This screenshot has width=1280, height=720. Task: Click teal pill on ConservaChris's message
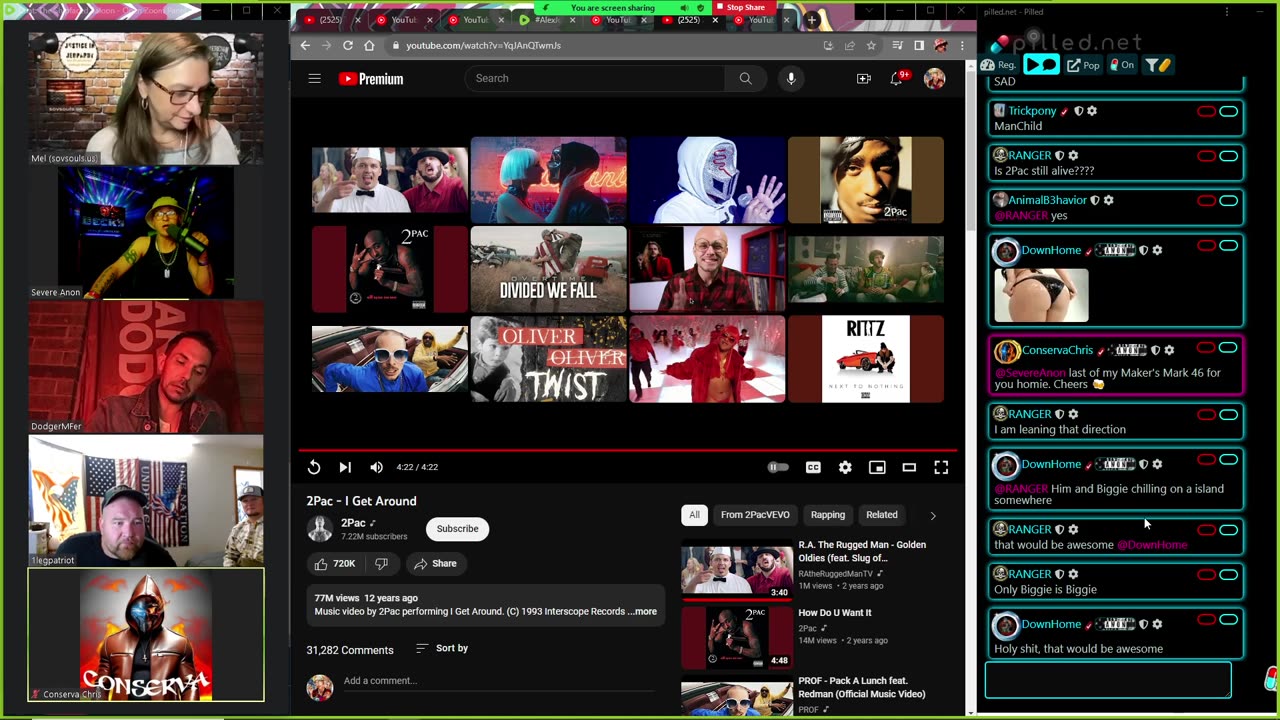click(1228, 348)
